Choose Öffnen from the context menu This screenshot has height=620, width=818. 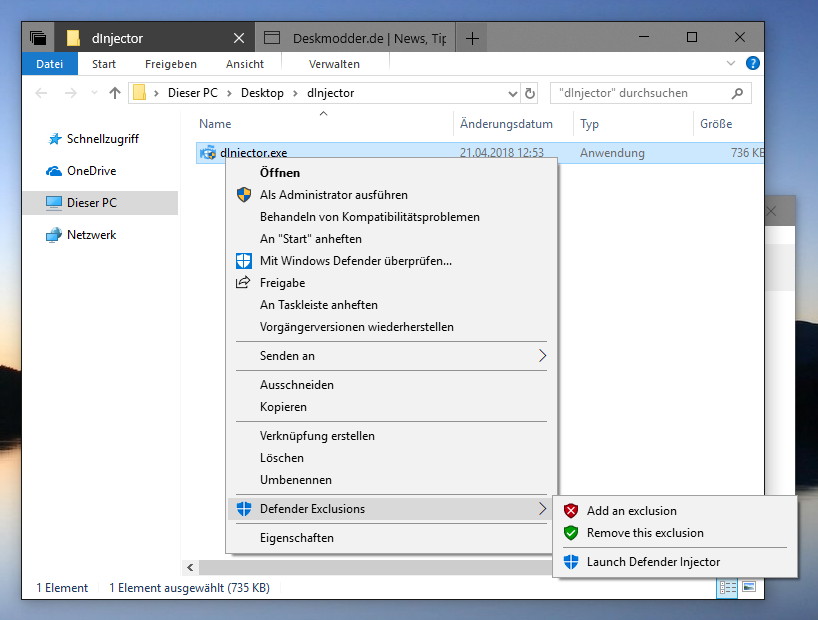[391, 173]
